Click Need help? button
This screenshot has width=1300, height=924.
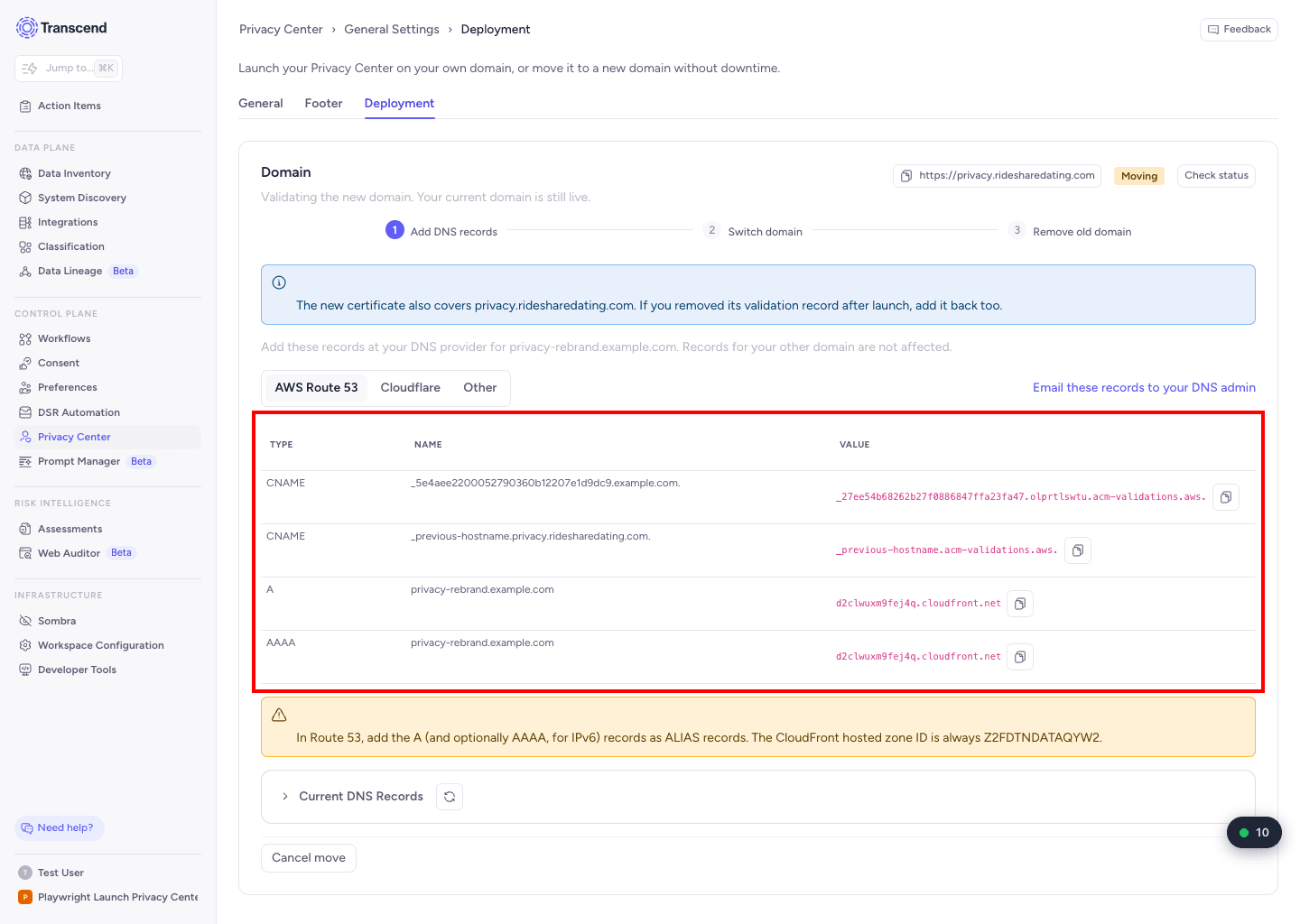60,828
